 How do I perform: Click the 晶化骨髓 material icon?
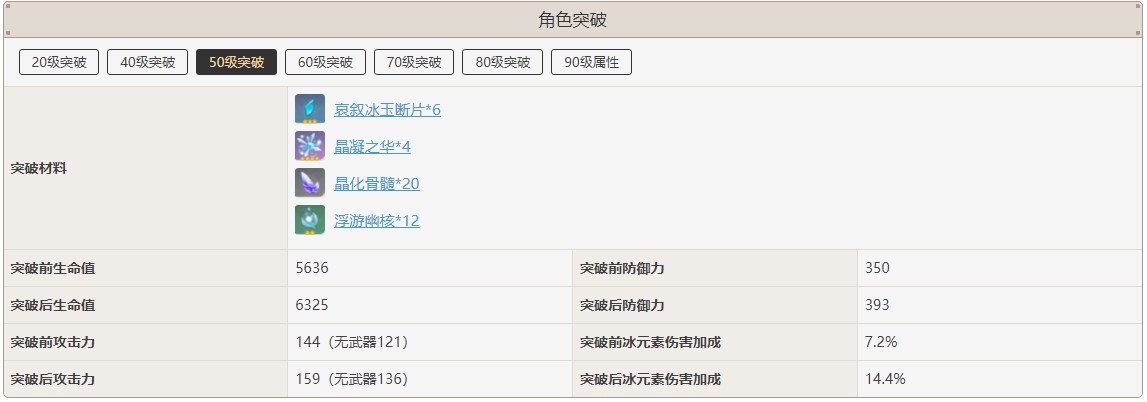click(x=310, y=183)
